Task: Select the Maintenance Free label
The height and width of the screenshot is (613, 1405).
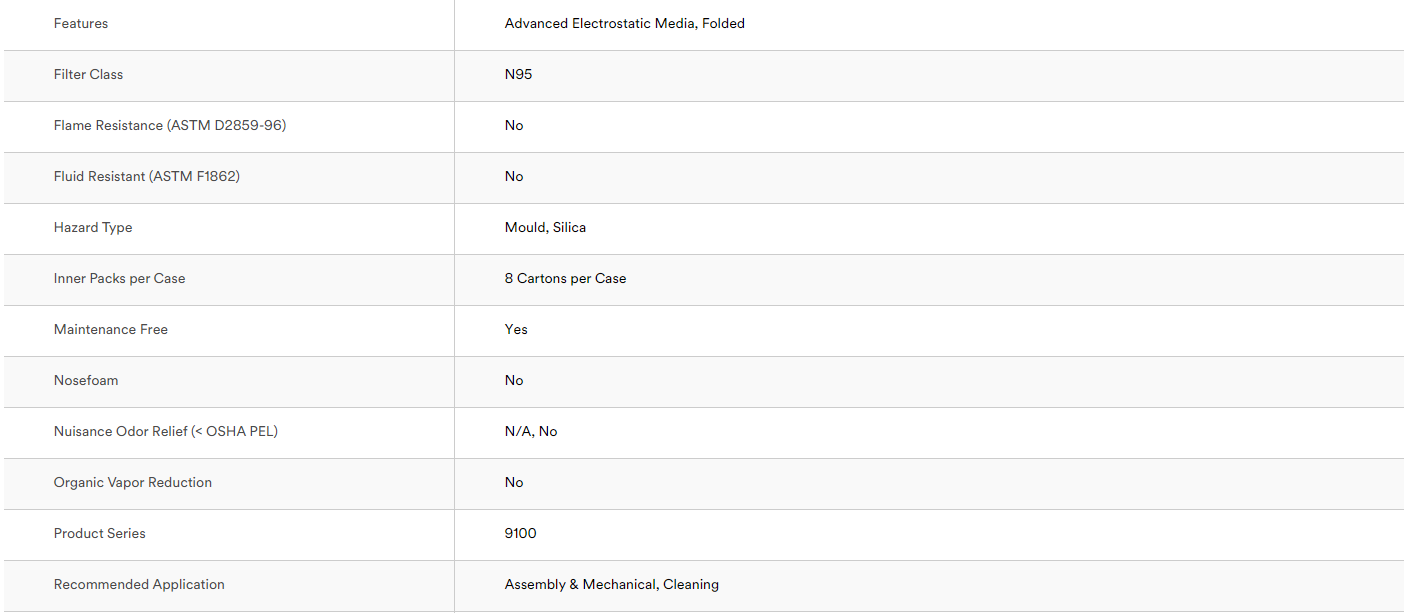Action: tap(111, 329)
